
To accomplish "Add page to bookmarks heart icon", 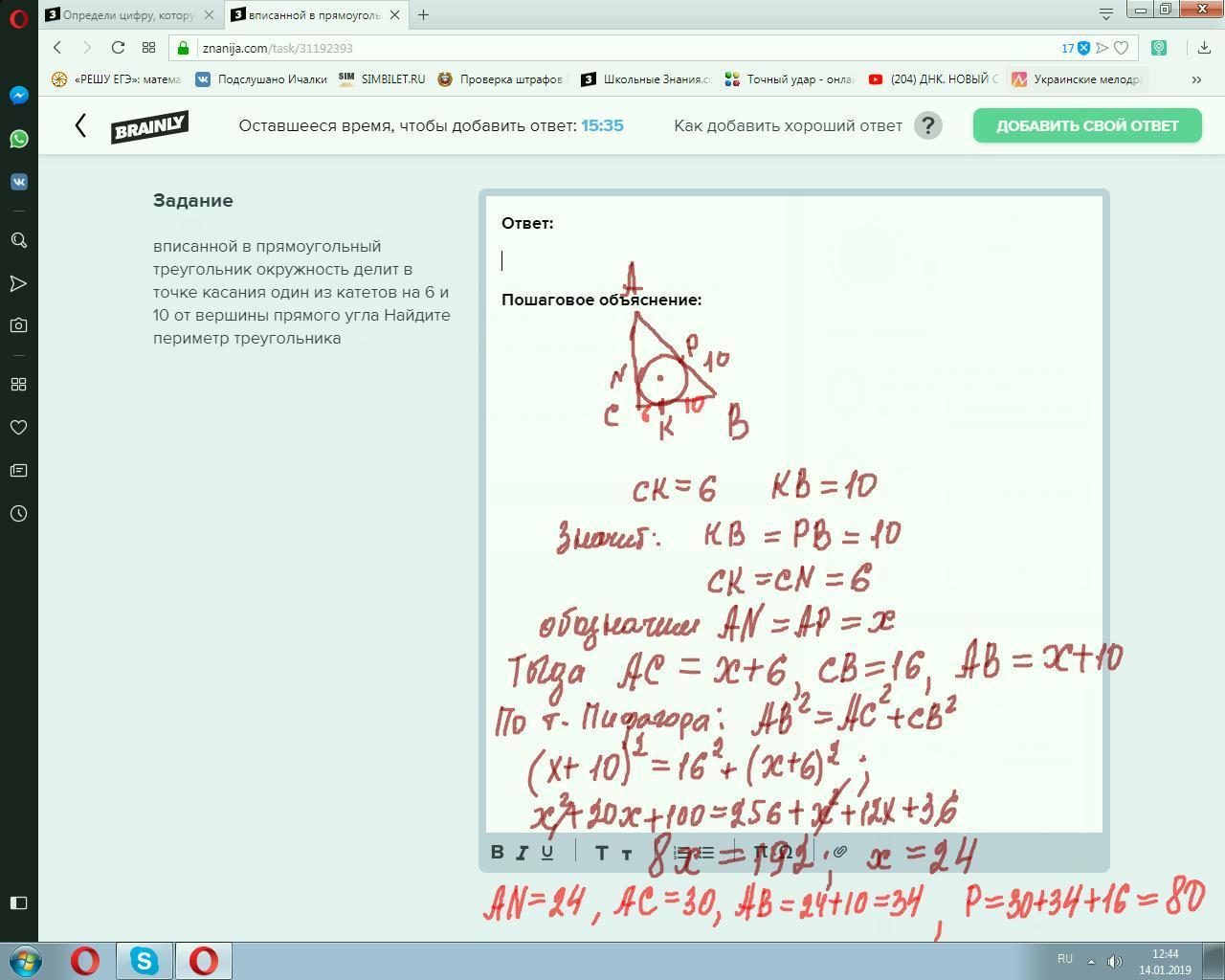I will click(x=1121, y=48).
